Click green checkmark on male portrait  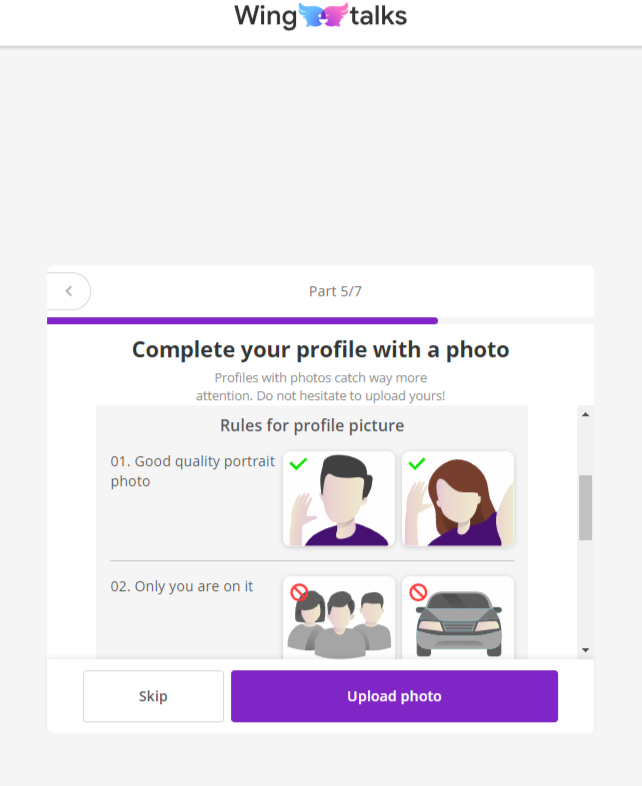298,464
